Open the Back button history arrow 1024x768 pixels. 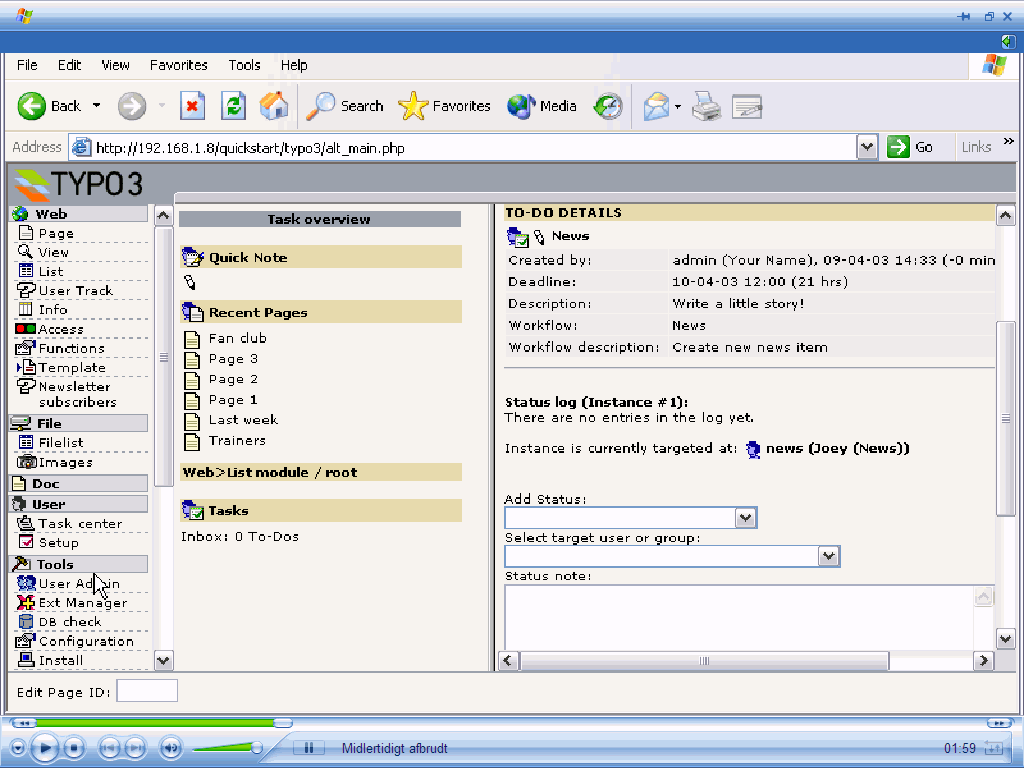coord(97,105)
